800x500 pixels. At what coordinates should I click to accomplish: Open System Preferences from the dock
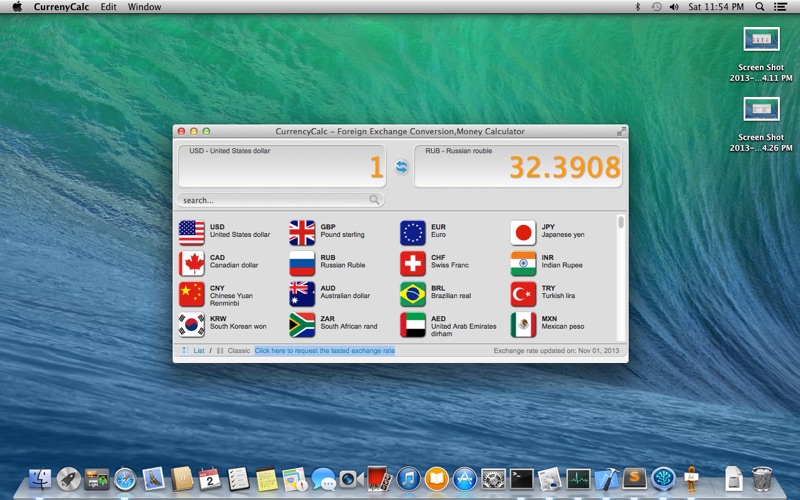pos(493,479)
